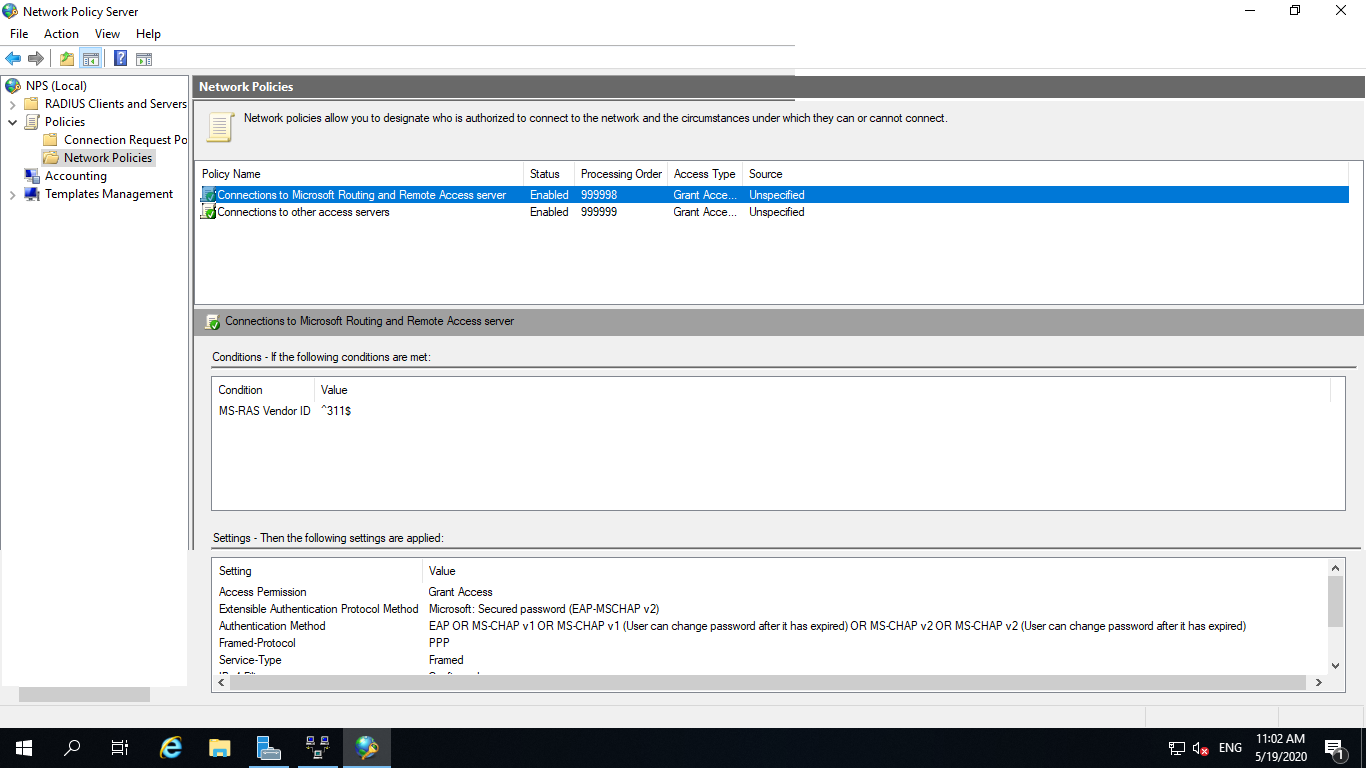Viewport: 1366px width, 768px height.
Task: Click the ^311$ condition value
Action: (336, 411)
